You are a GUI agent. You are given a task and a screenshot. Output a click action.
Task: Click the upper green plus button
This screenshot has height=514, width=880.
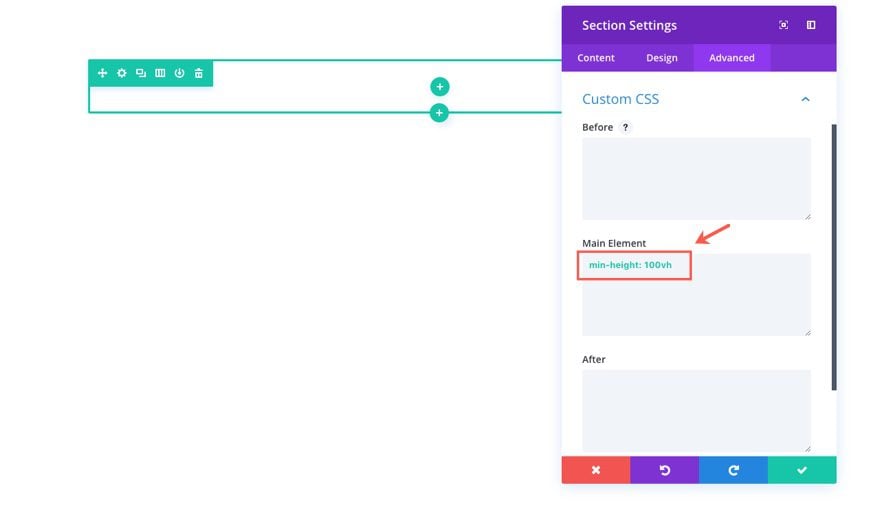click(439, 87)
